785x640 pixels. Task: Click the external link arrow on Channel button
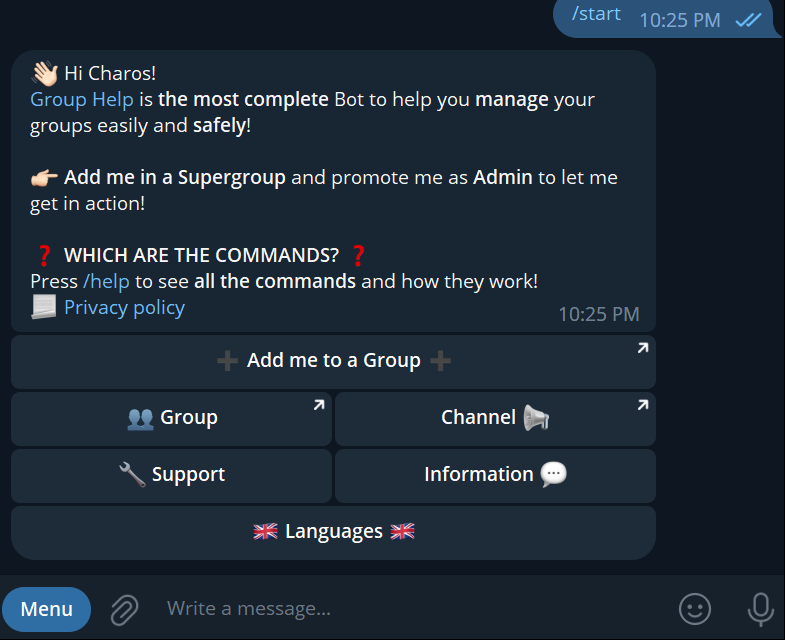click(x=643, y=405)
